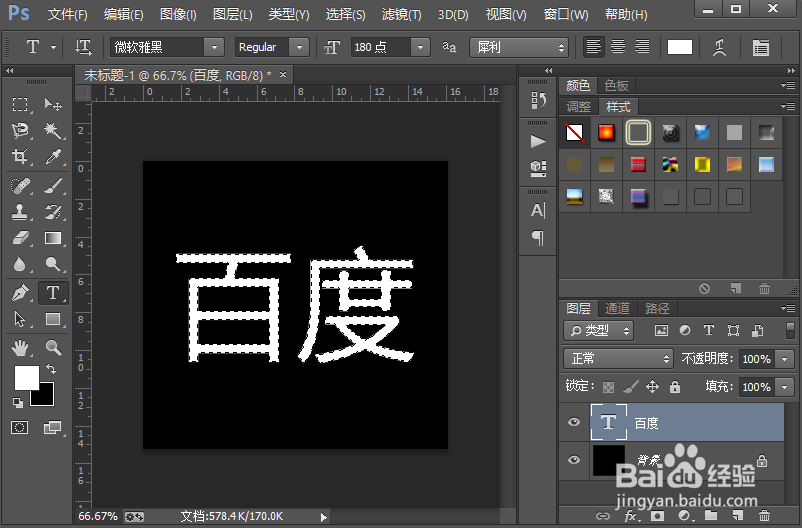The image size is (802, 528).
Task: Select the Hand tool
Action: pos(20,348)
